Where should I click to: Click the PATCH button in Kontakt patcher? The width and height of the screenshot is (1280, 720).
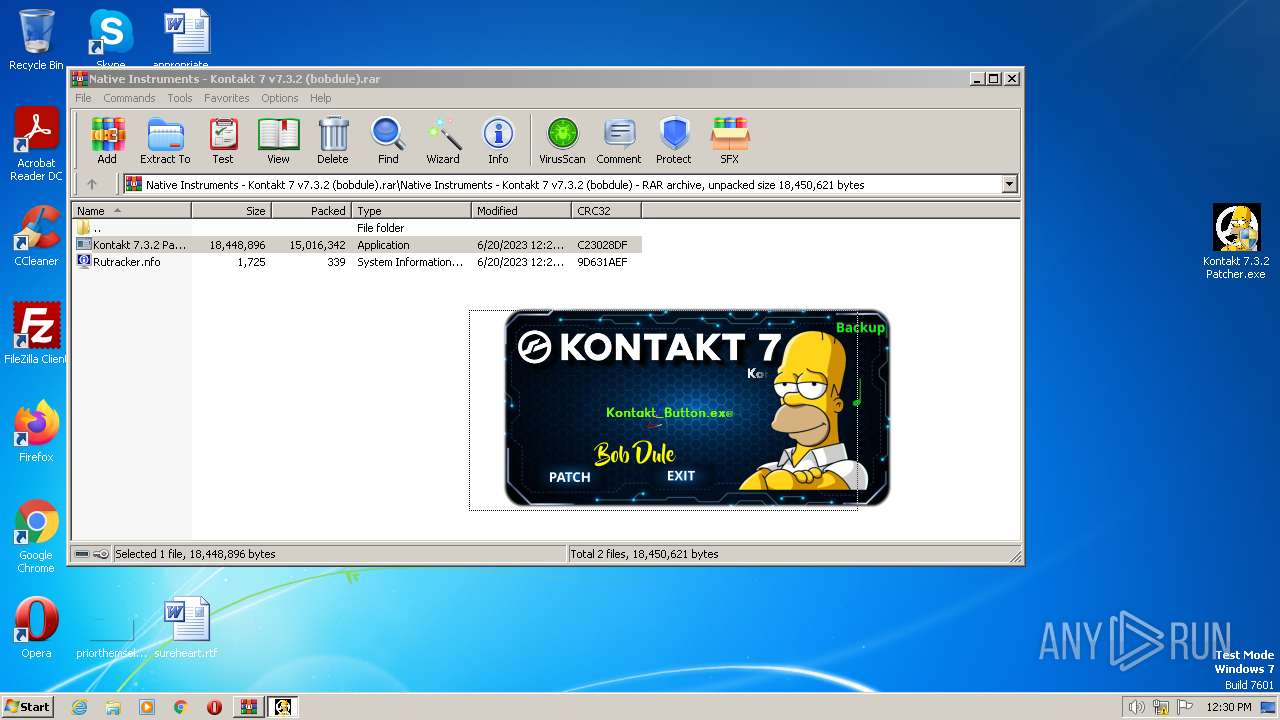click(570, 477)
